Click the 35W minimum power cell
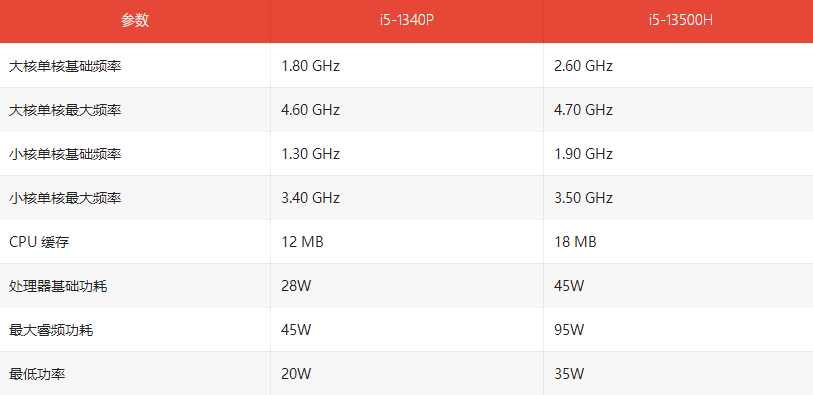Image resolution: width=813 pixels, height=395 pixels. point(569,374)
